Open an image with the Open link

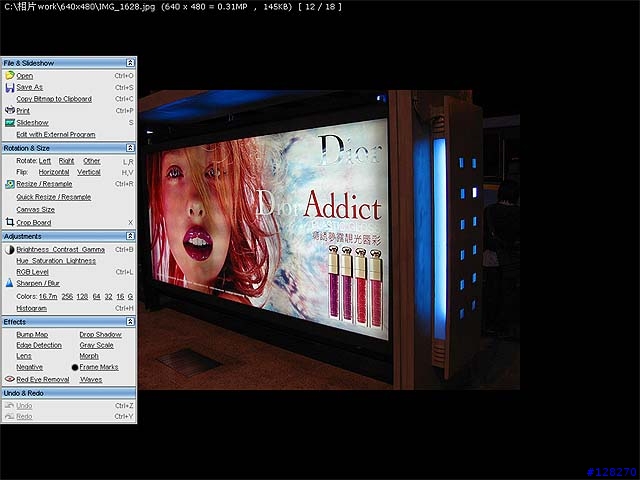tap(24, 76)
